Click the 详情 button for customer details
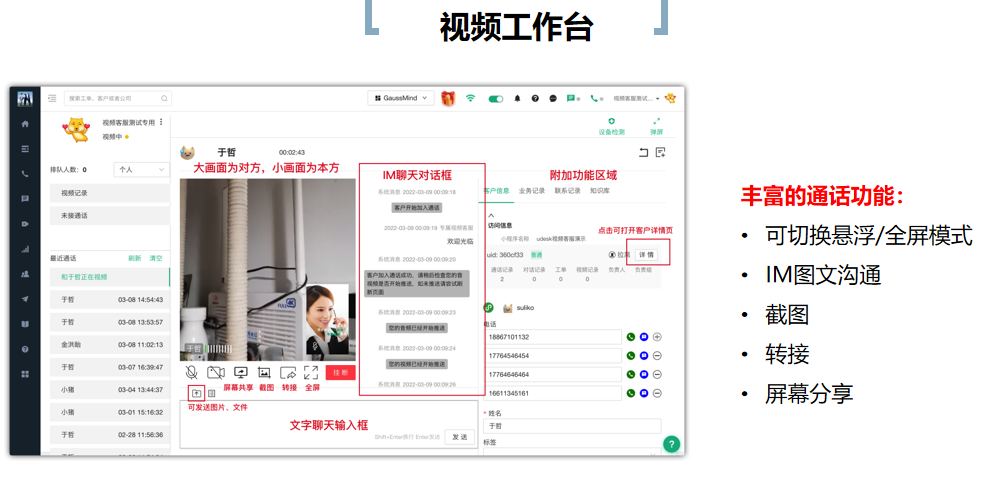This screenshot has width=996, height=480. coord(647,255)
